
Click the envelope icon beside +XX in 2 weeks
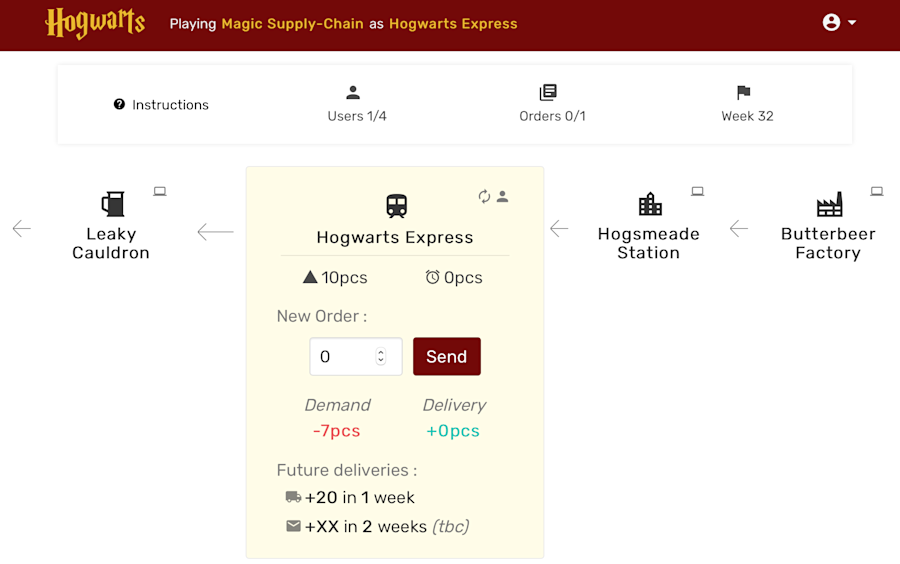coord(293,526)
